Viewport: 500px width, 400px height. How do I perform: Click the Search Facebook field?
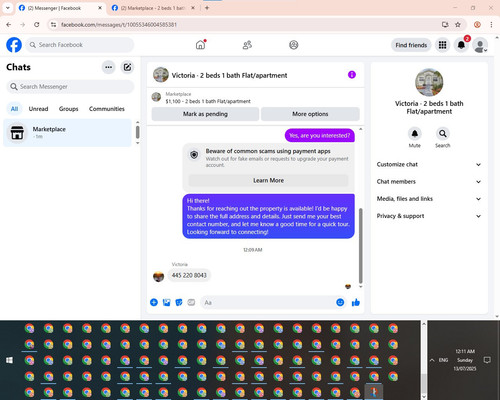tap(80, 45)
